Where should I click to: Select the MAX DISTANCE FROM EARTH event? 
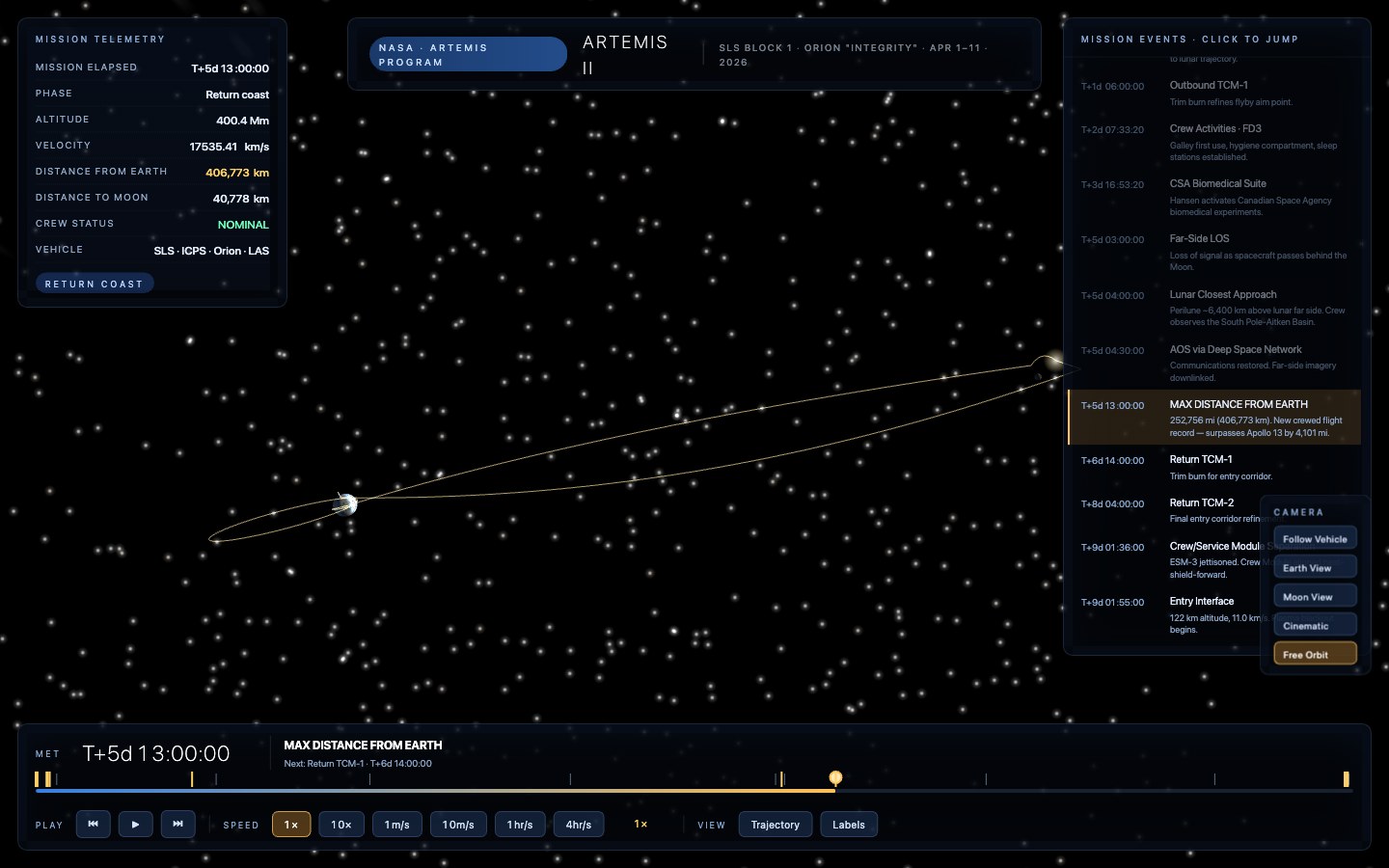pyautogui.click(x=1214, y=418)
